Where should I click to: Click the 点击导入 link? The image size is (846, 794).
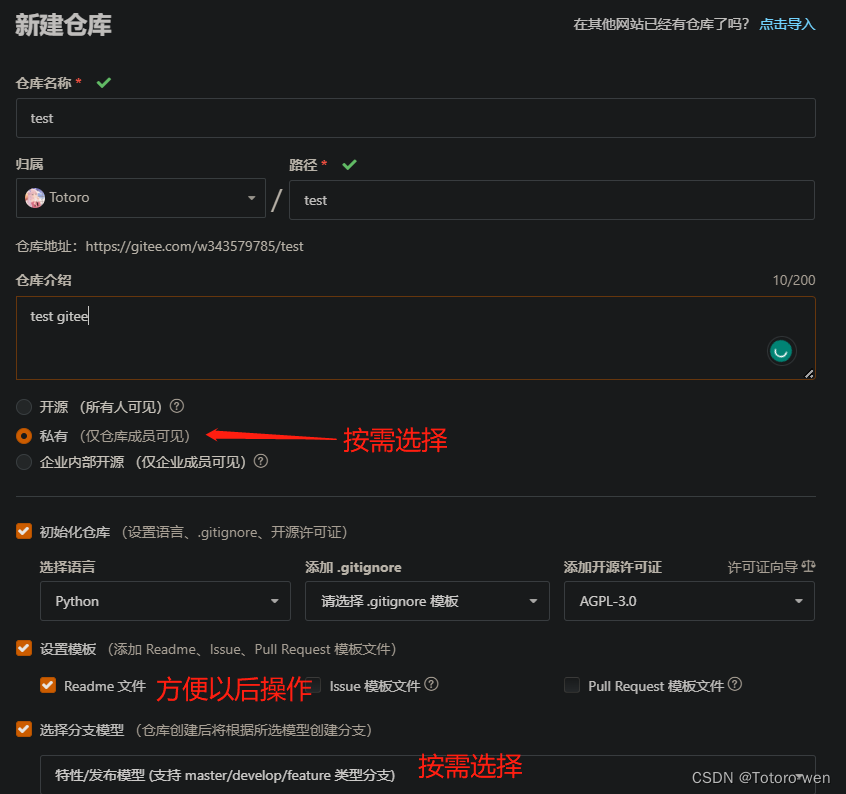(x=787, y=23)
